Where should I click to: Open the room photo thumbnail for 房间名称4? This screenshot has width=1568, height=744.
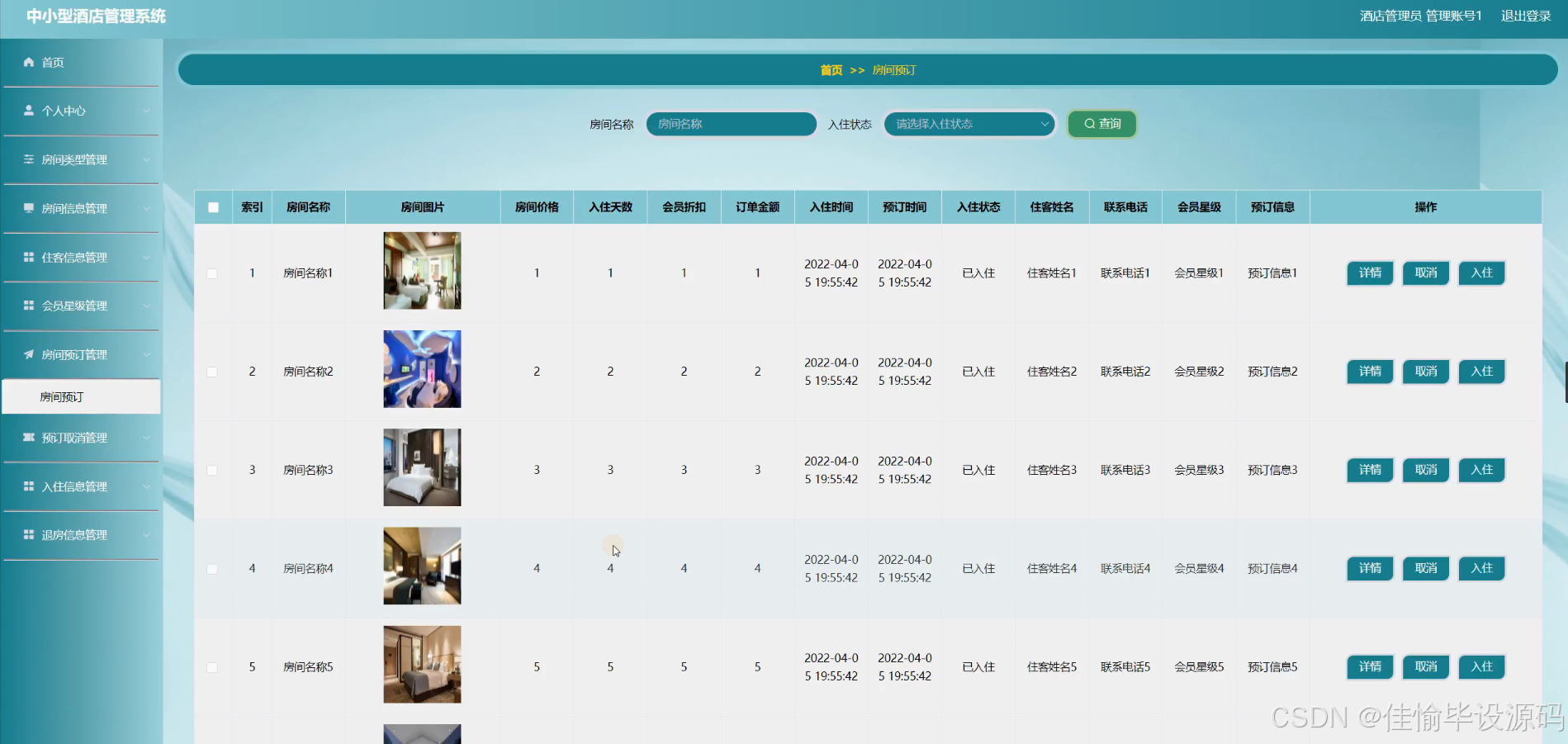422,566
